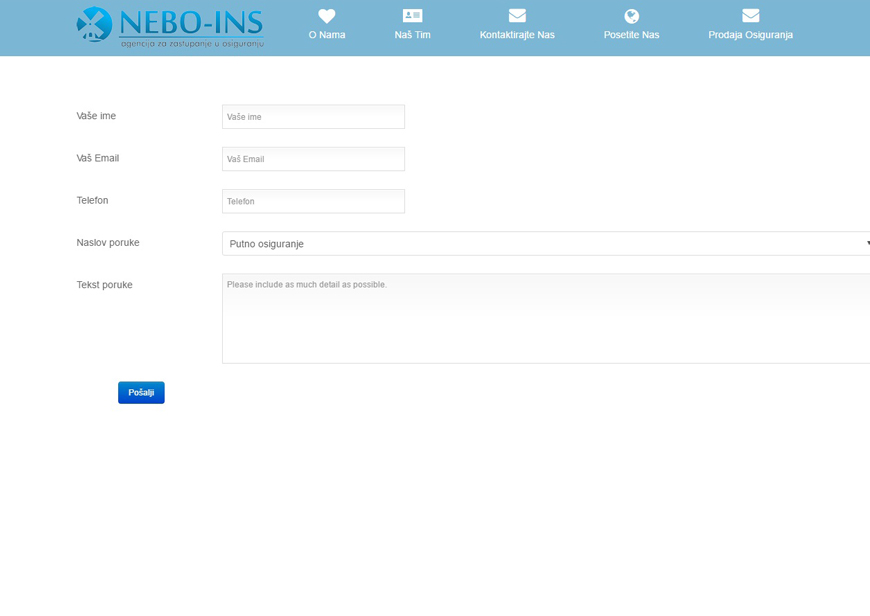Click the globe icon above Posetite Nas

631,16
